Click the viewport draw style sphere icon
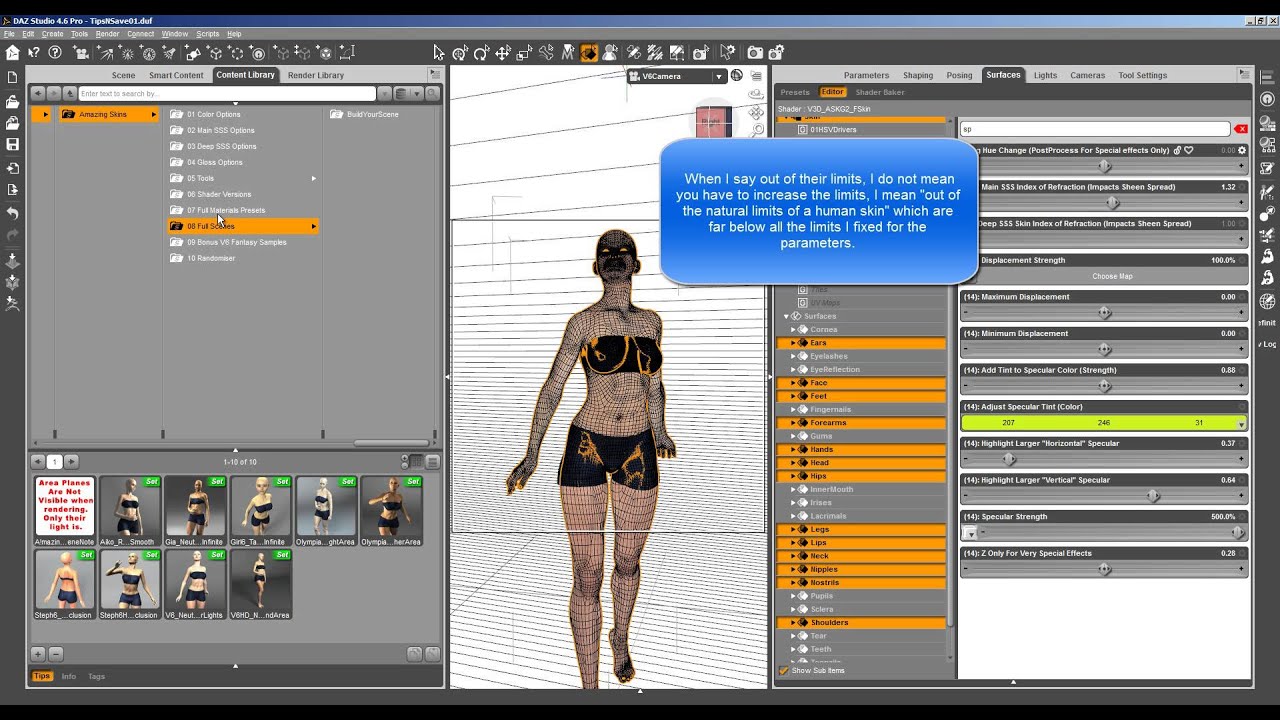 pos(737,75)
